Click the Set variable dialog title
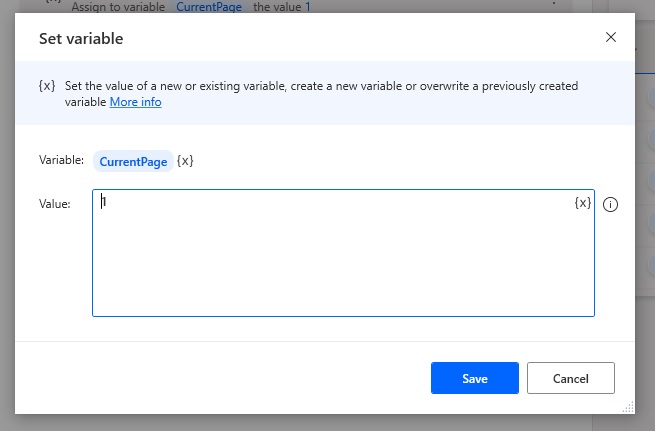This screenshot has height=431, width=655. coord(81,38)
